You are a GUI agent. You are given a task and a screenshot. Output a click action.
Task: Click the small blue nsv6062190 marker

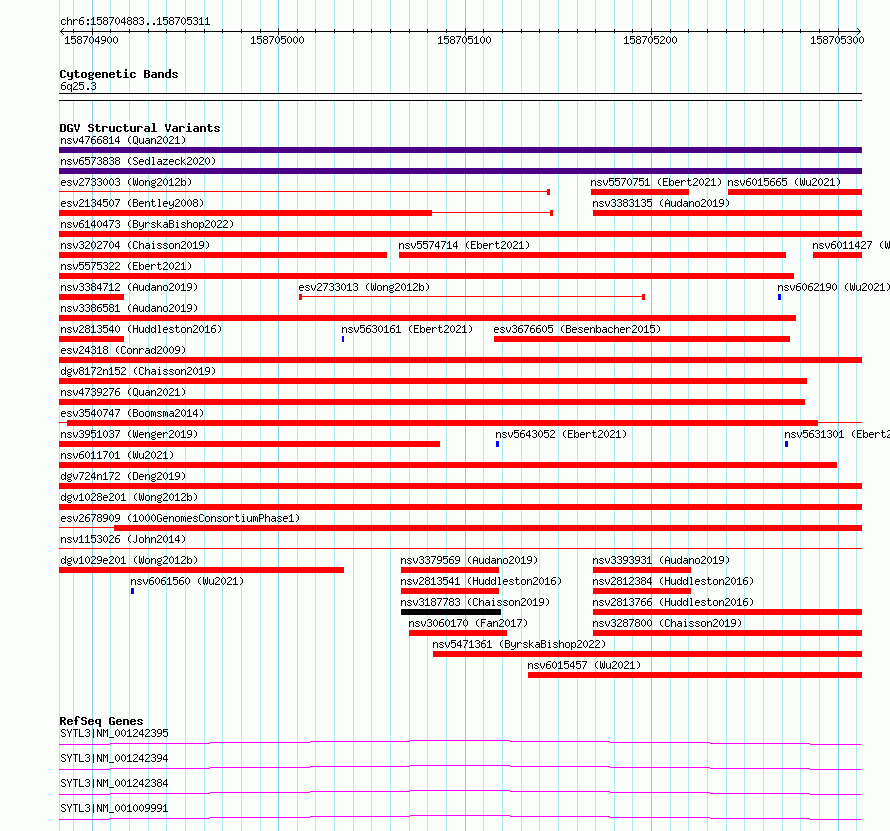coord(779,297)
